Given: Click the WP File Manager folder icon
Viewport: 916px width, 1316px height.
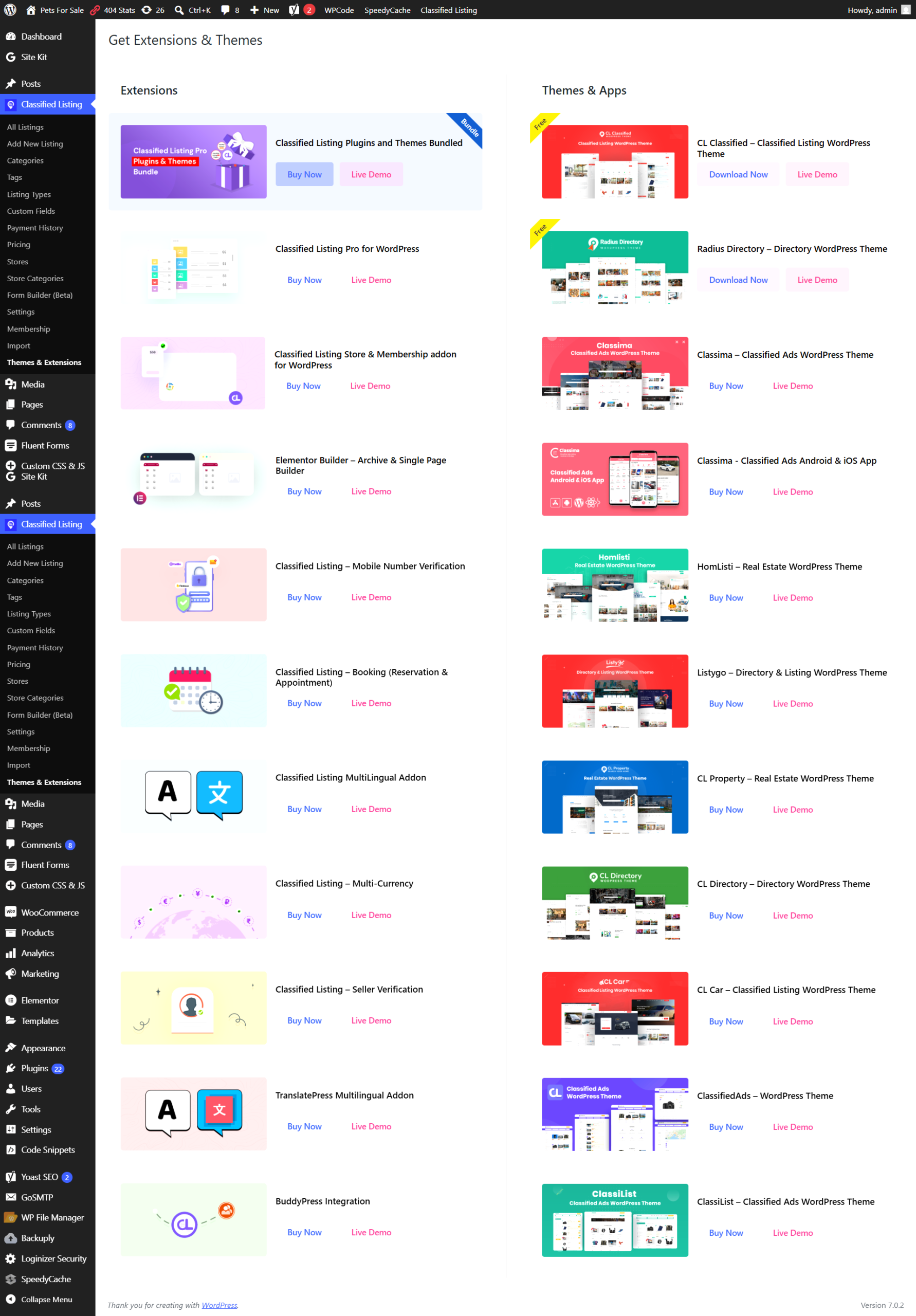Looking at the screenshot, I should [x=10, y=1217].
